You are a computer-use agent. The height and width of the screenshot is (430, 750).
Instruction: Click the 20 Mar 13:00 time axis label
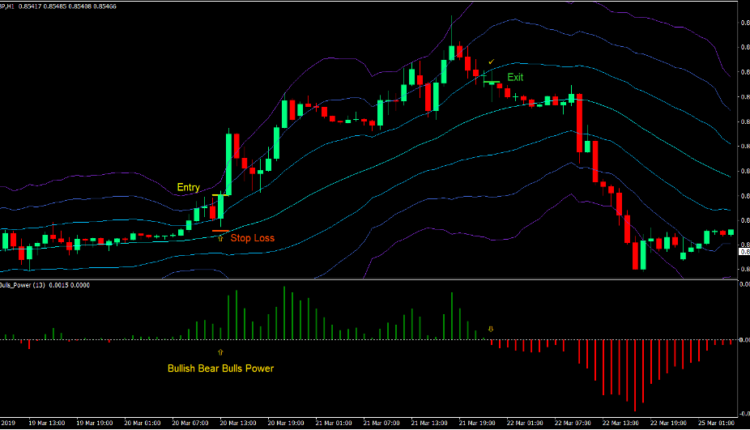[236, 423]
